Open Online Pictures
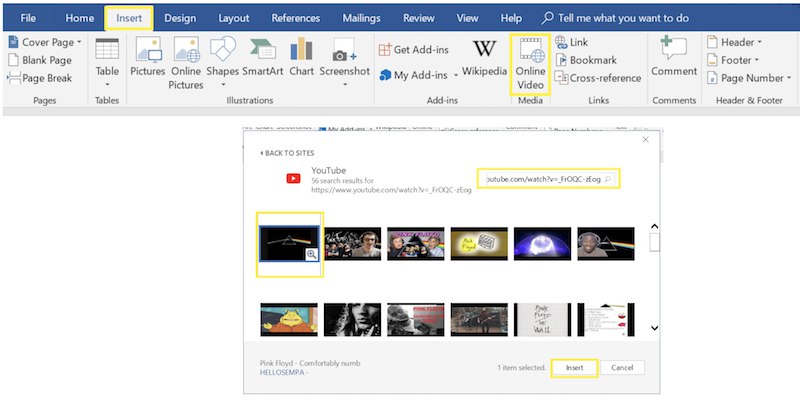The height and width of the screenshot is (404, 800). pyautogui.click(x=186, y=63)
